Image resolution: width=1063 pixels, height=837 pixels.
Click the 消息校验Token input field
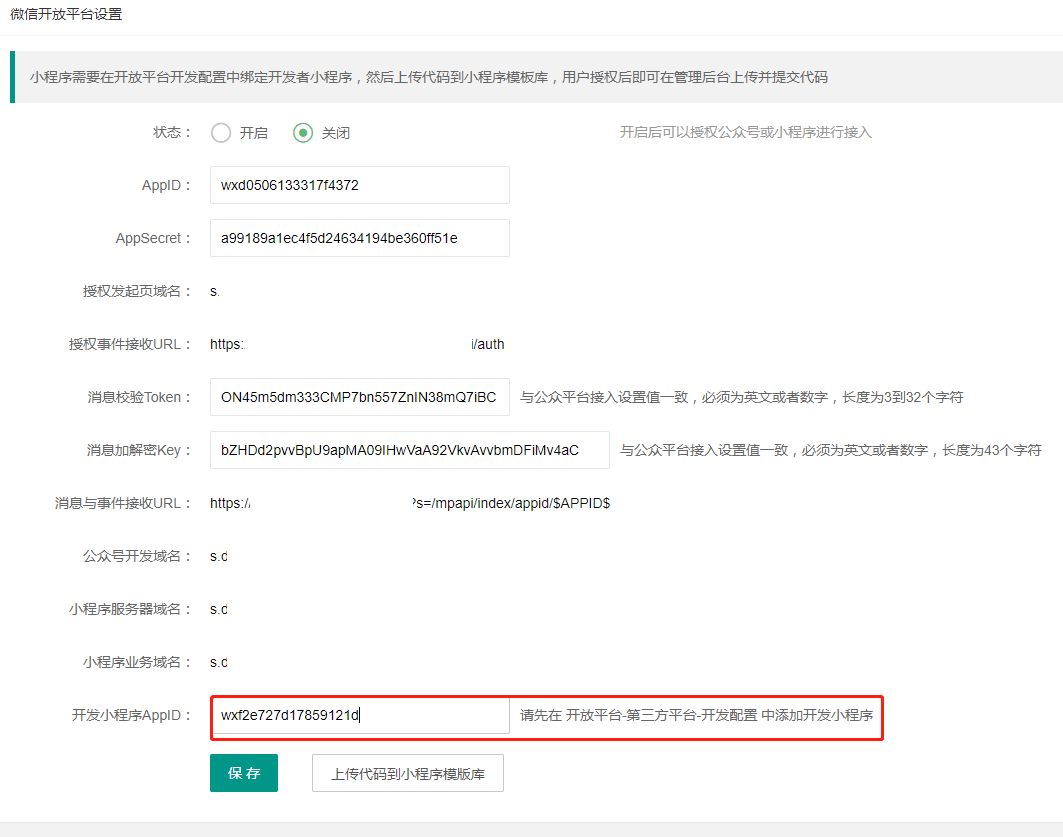[359, 397]
